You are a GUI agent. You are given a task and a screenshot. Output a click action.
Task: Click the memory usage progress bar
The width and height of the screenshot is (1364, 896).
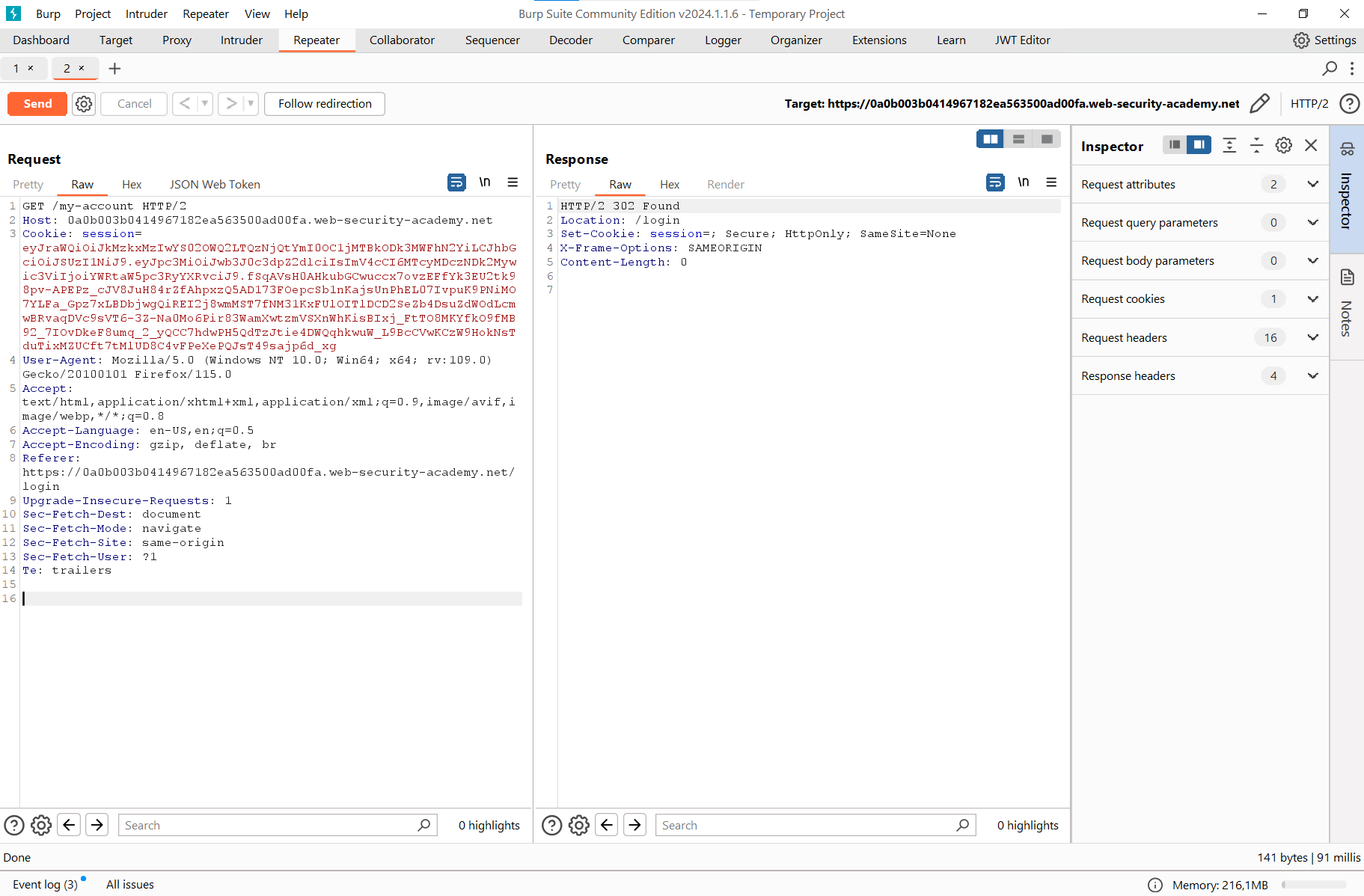1313,885
